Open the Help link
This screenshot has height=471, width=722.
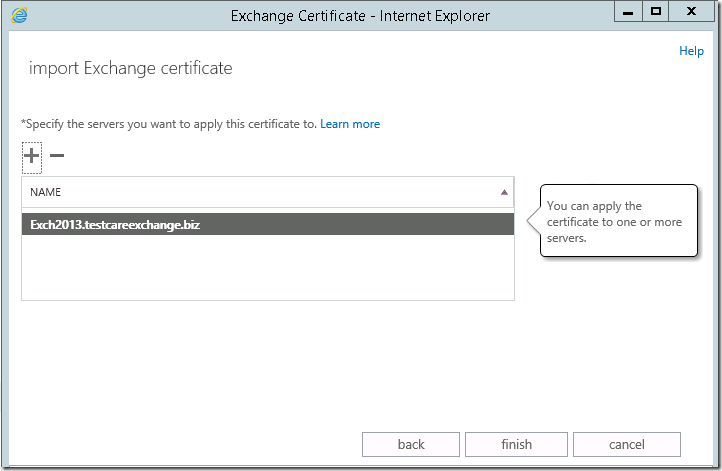coord(691,51)
